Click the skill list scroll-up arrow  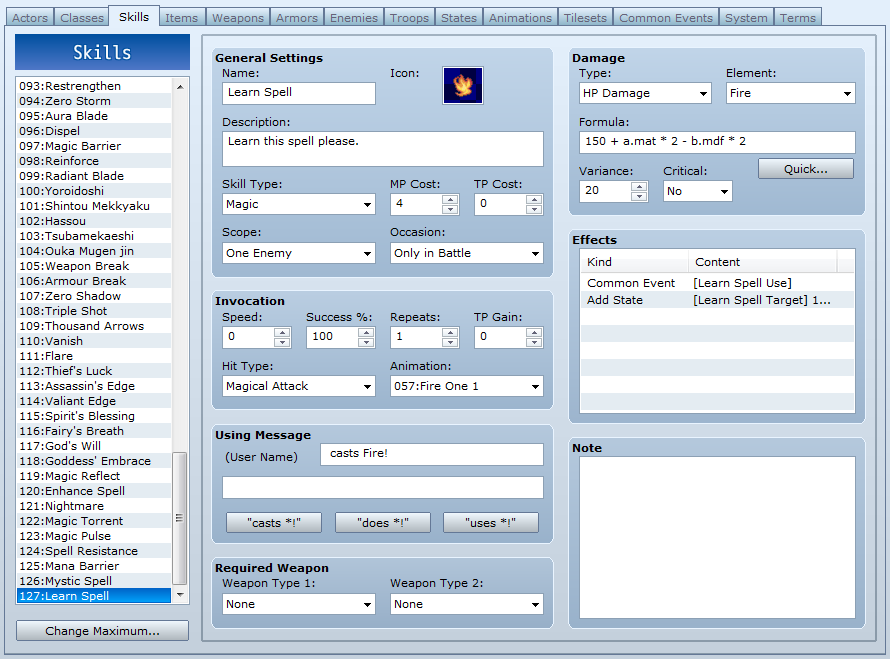point(180,87)
